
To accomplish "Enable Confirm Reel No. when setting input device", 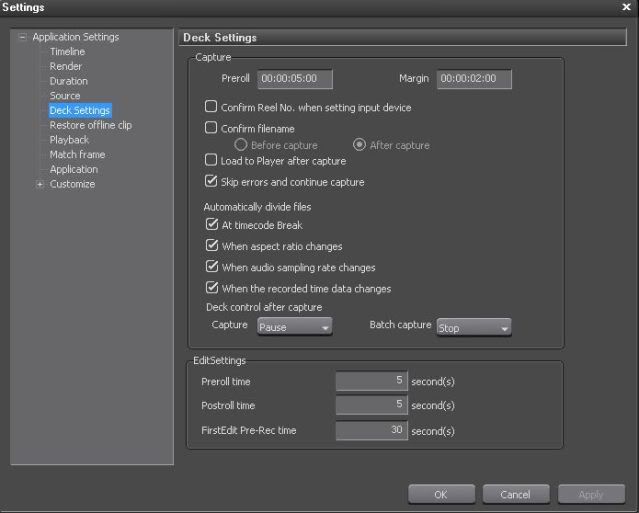I will click(x=211, y=107).
